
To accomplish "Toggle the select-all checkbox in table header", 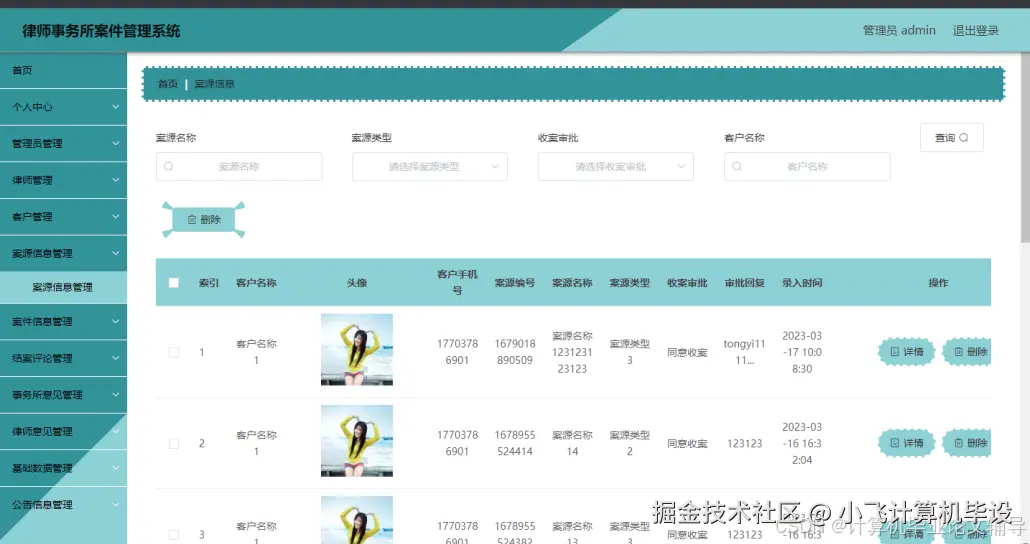I will point(173,283).
